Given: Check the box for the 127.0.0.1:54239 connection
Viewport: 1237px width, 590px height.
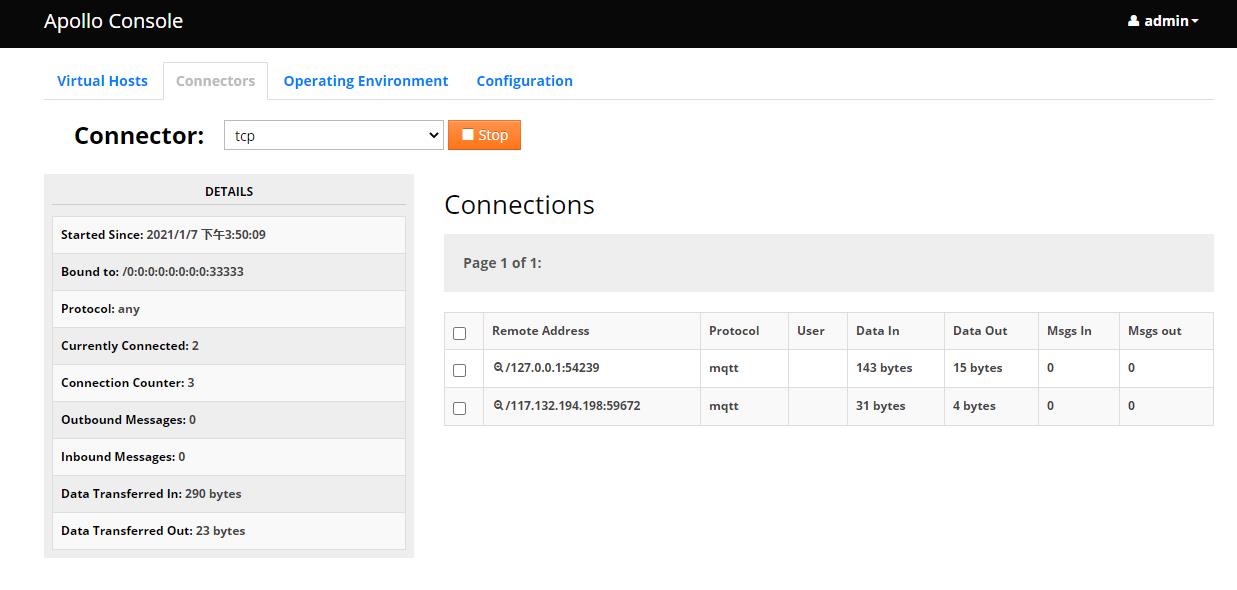Looking at the screenshot, I should point(460,370).
